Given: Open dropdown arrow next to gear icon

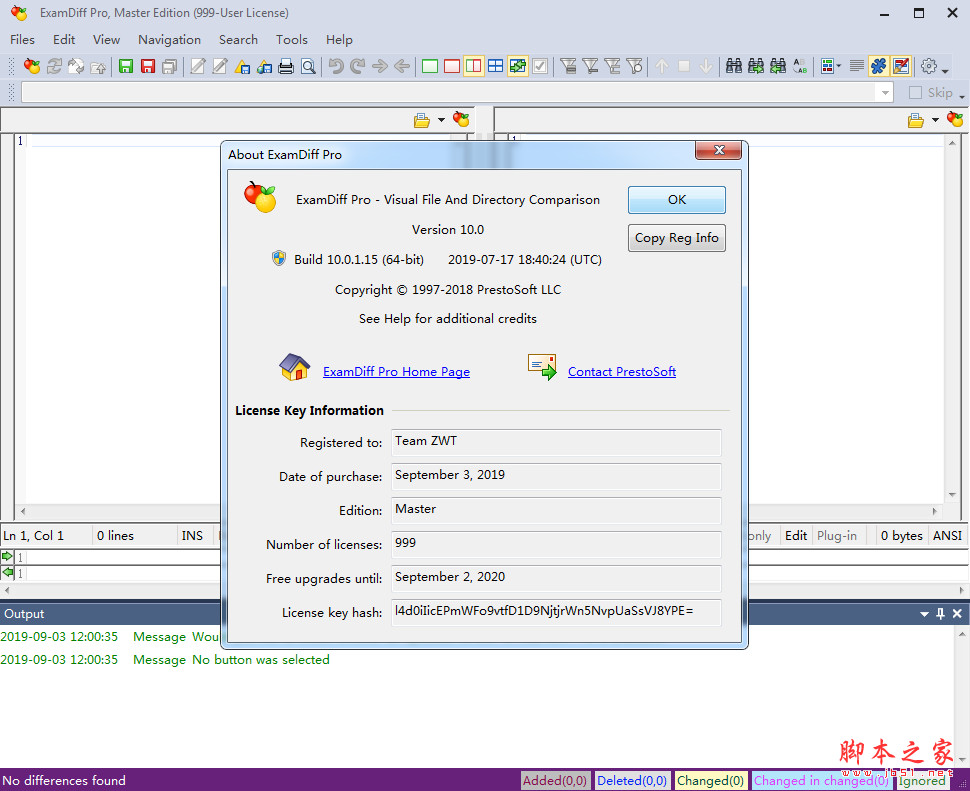Looking at the screenshot, I should point(945,71).
